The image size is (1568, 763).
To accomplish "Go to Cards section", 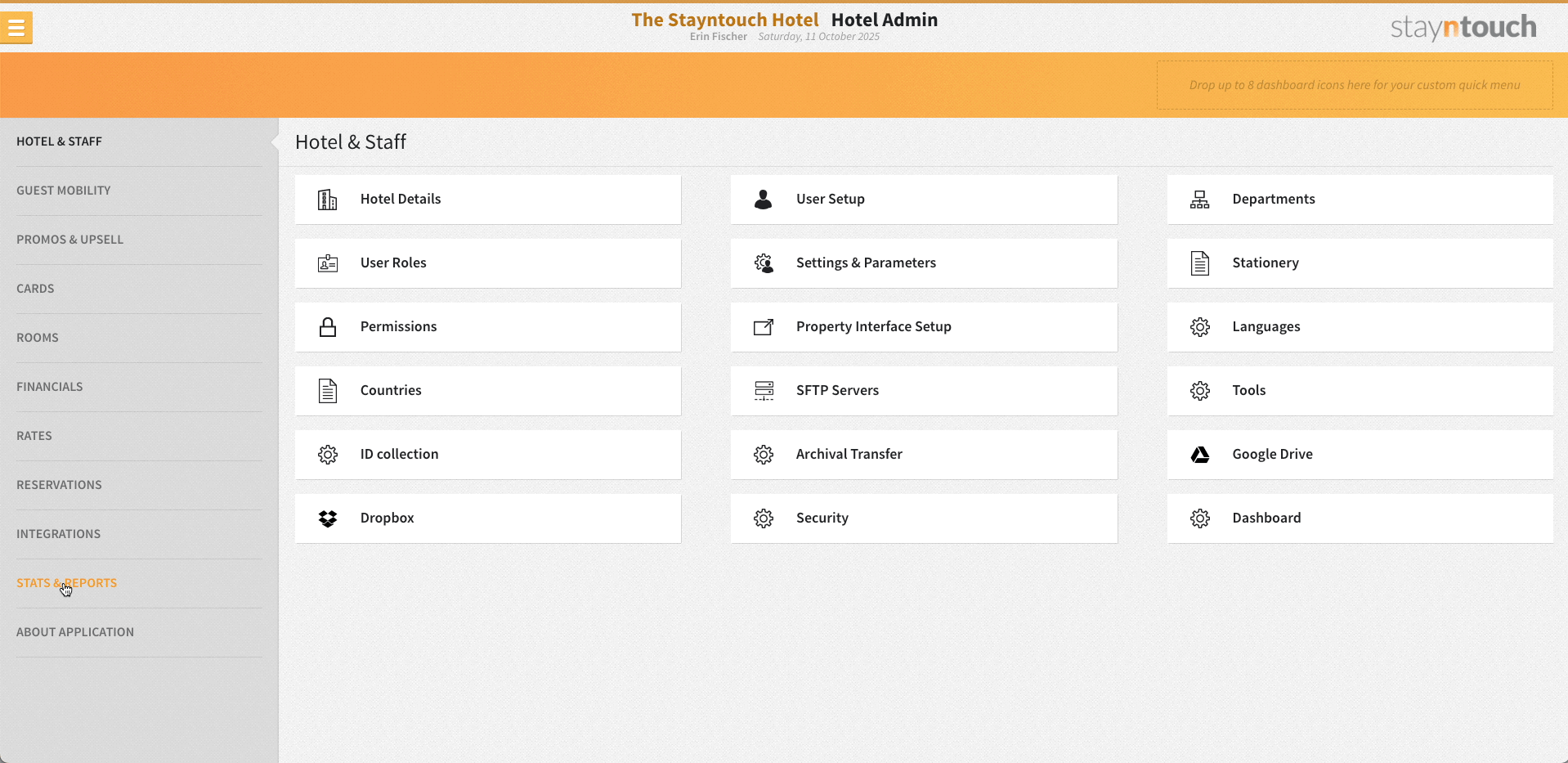I will 35,289.
